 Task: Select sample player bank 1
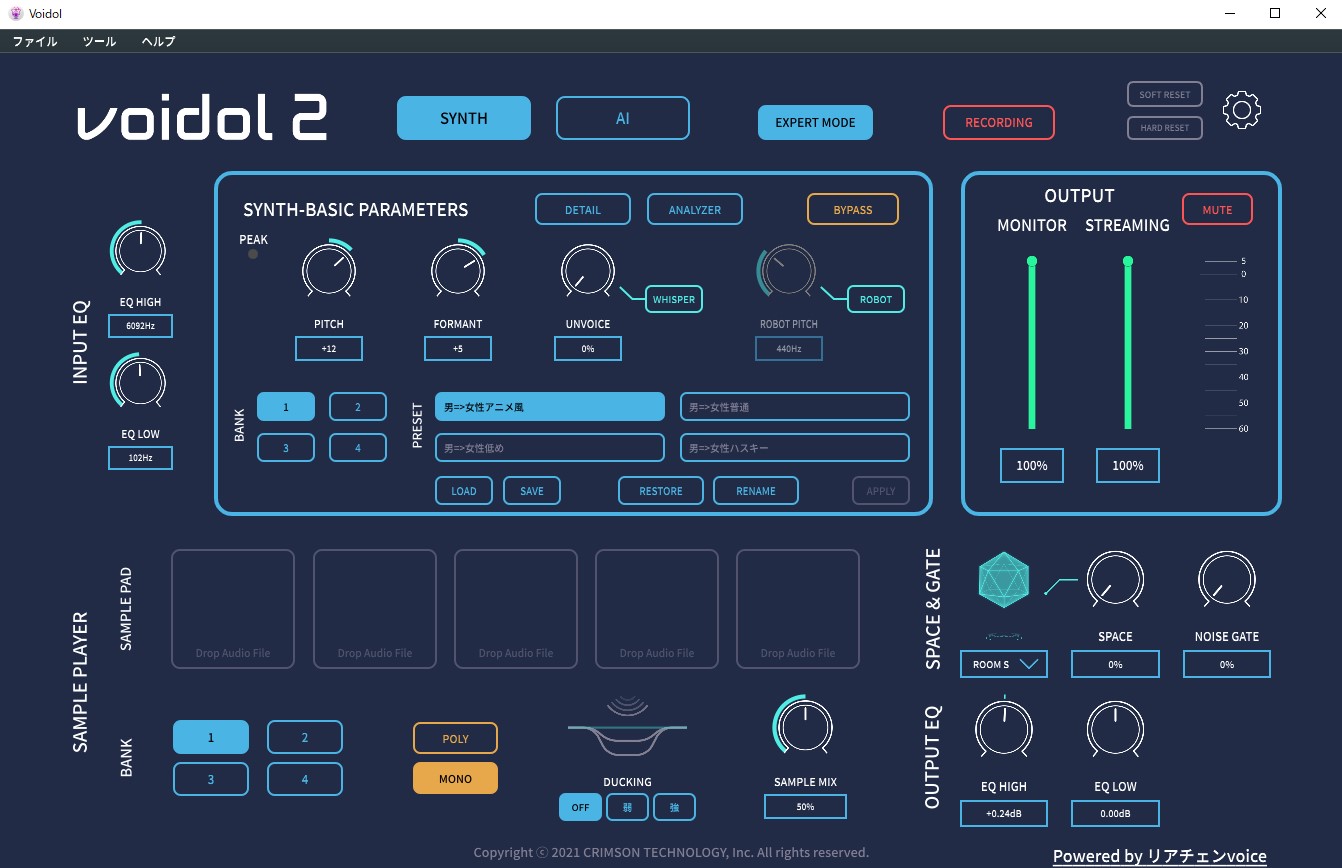point(211,737)
